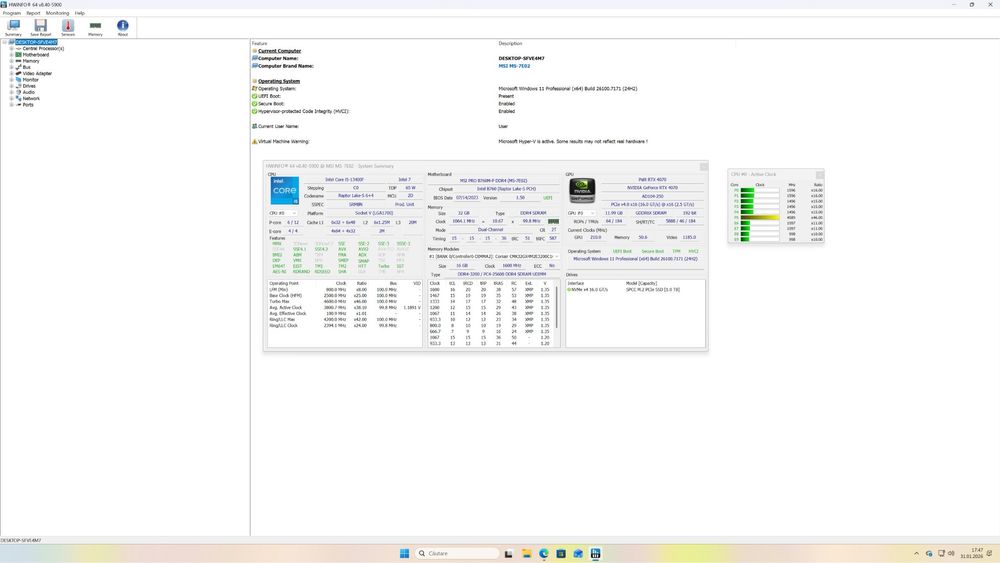Close the CPU #0 Active Clock window

pyautogui.click(x=820, y=174)
